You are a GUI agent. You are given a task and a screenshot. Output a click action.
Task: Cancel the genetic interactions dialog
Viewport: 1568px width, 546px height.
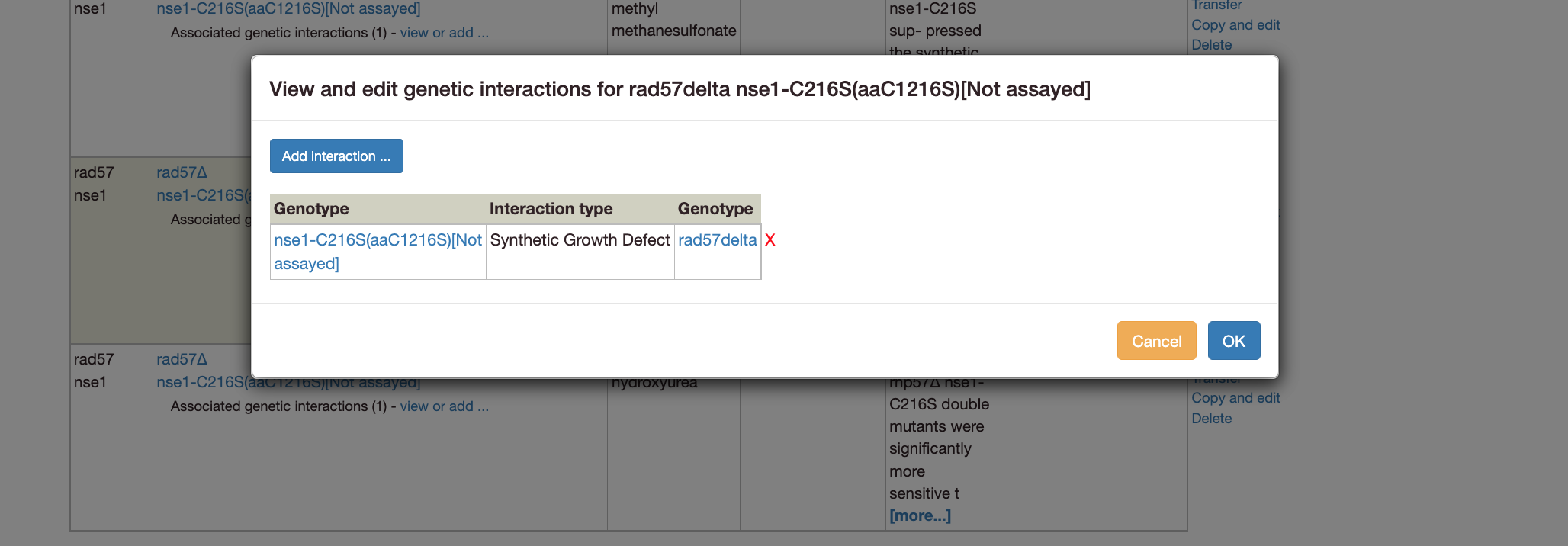coord(1156,340)
